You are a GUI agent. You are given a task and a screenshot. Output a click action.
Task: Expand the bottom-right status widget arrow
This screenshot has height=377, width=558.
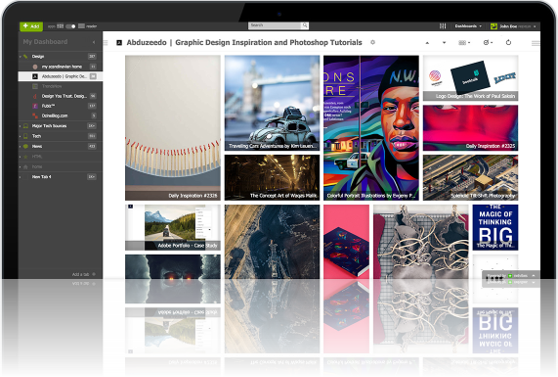[533, 276]
